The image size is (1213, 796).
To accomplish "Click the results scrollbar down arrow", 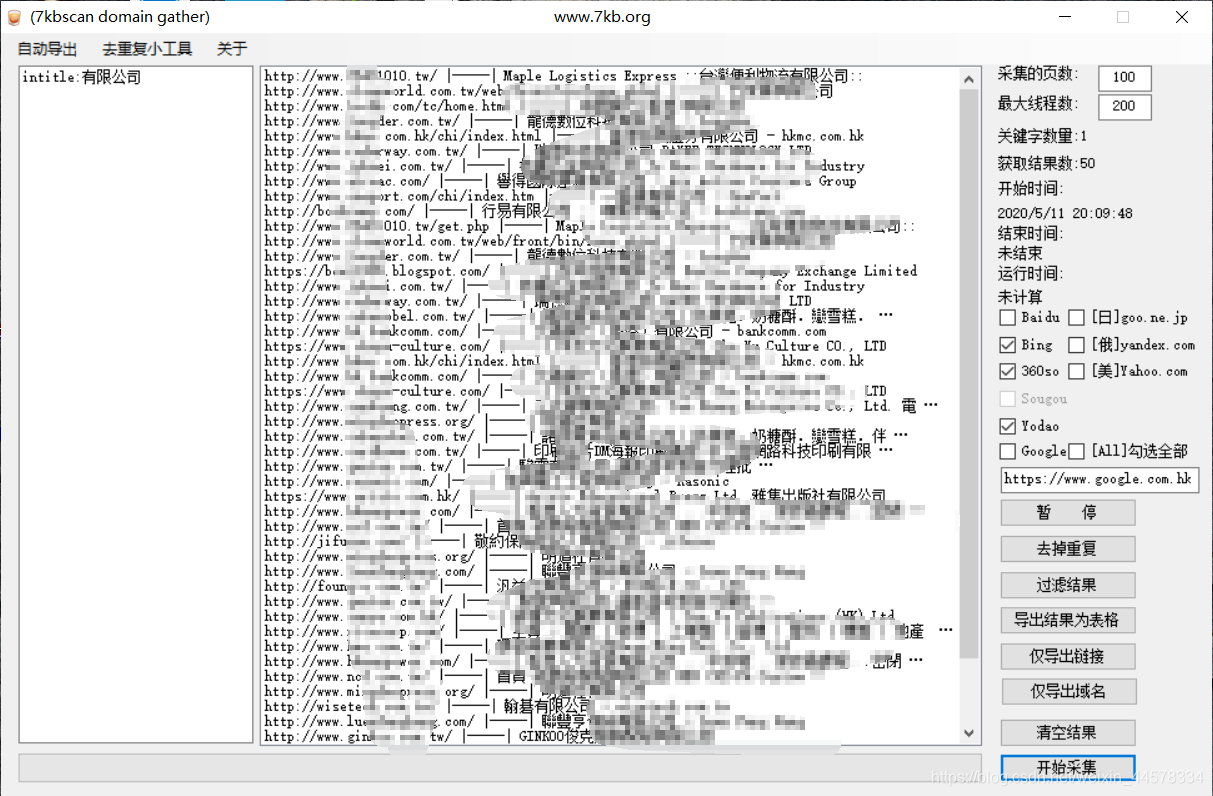I will pyautogui.click(x=969, y=733).
